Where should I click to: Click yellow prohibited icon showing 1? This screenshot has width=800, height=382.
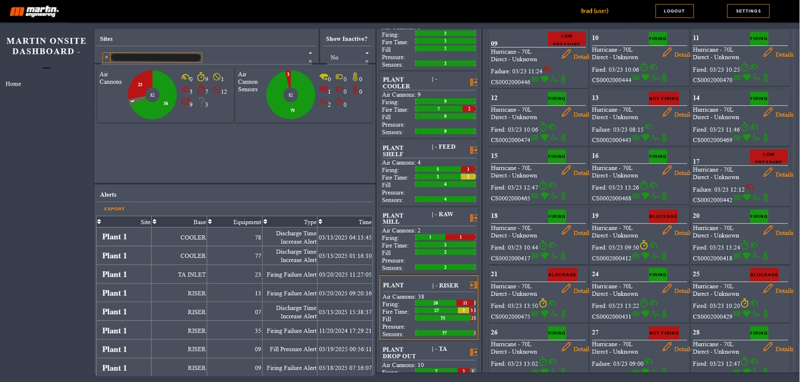tap(217, 77)
